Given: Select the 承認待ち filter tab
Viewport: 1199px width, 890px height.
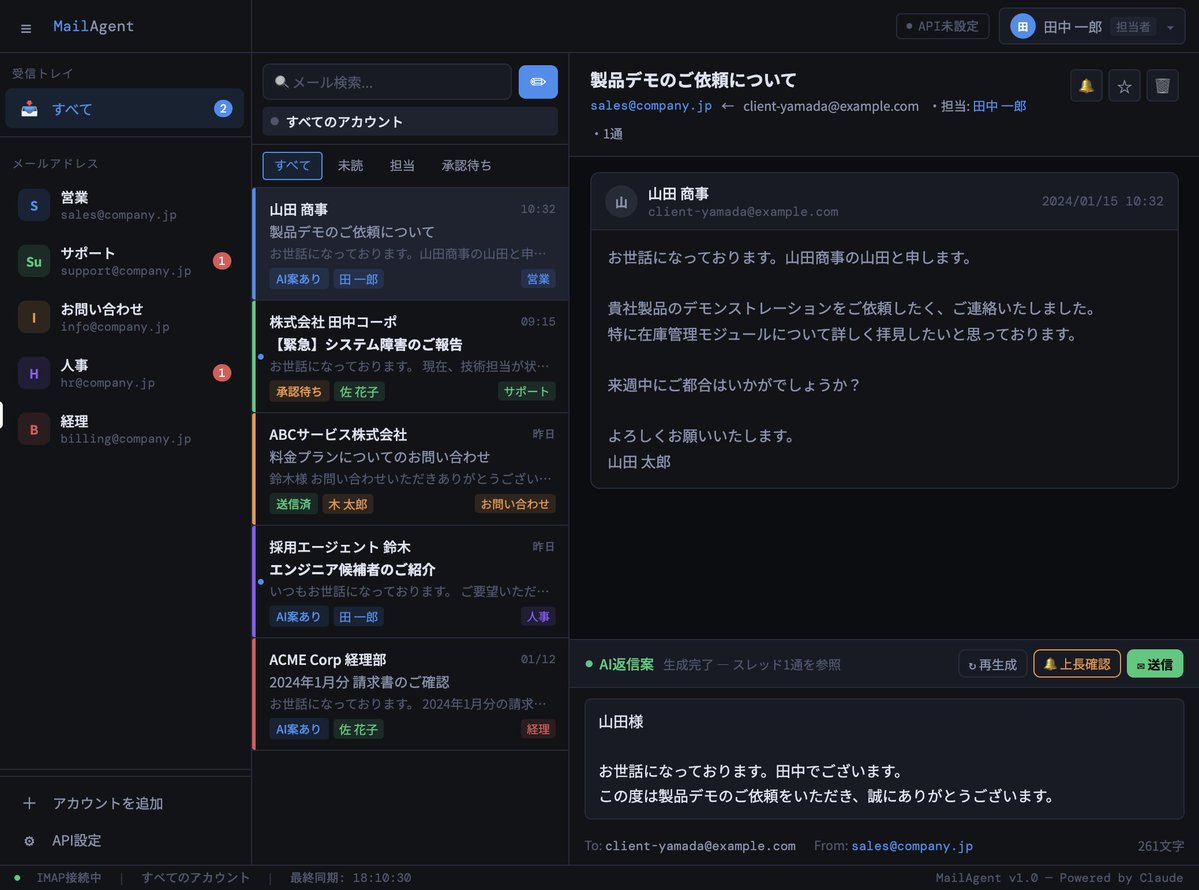Looking at the screenshot, I should pos(466,165).
